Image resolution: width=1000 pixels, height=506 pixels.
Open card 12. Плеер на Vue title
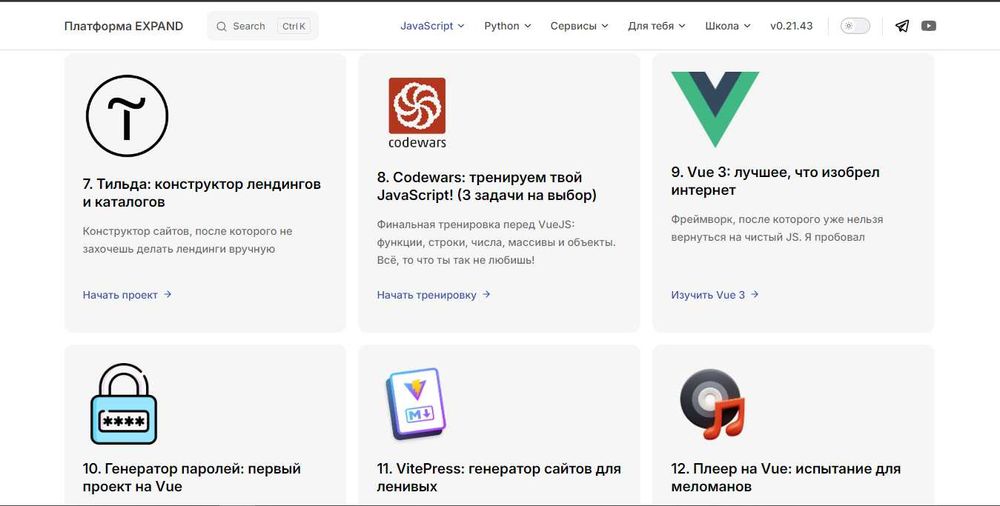coord(786,477)
